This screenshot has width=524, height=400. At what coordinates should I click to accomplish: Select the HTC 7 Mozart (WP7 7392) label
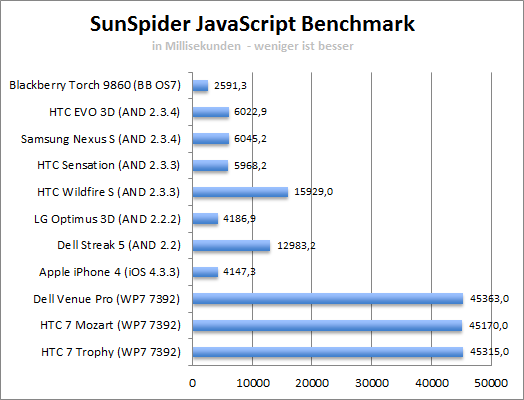click(110, 325)
